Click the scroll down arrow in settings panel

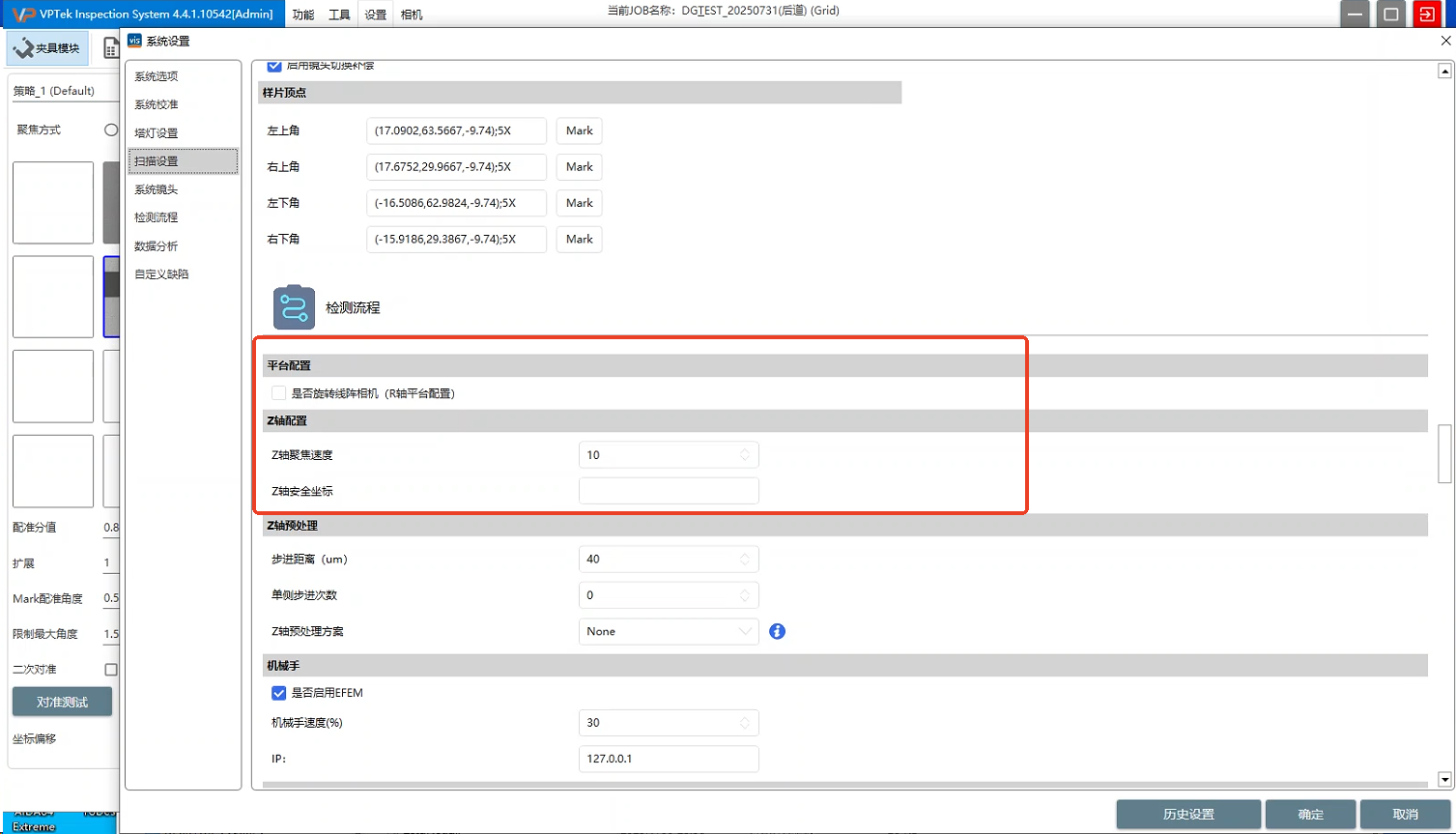coord(1444,780)
